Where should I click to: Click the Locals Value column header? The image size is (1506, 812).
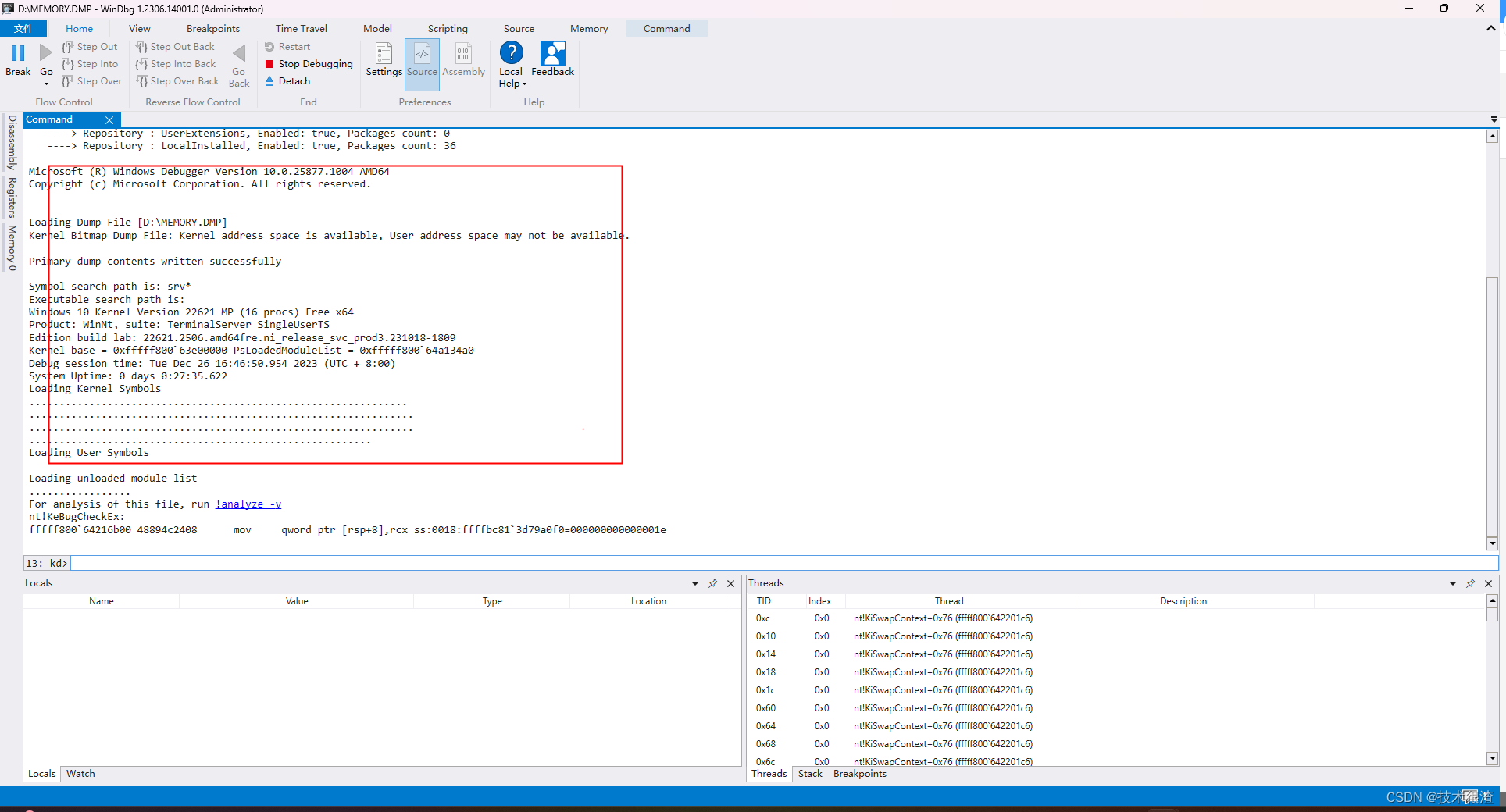pos(297,601)
